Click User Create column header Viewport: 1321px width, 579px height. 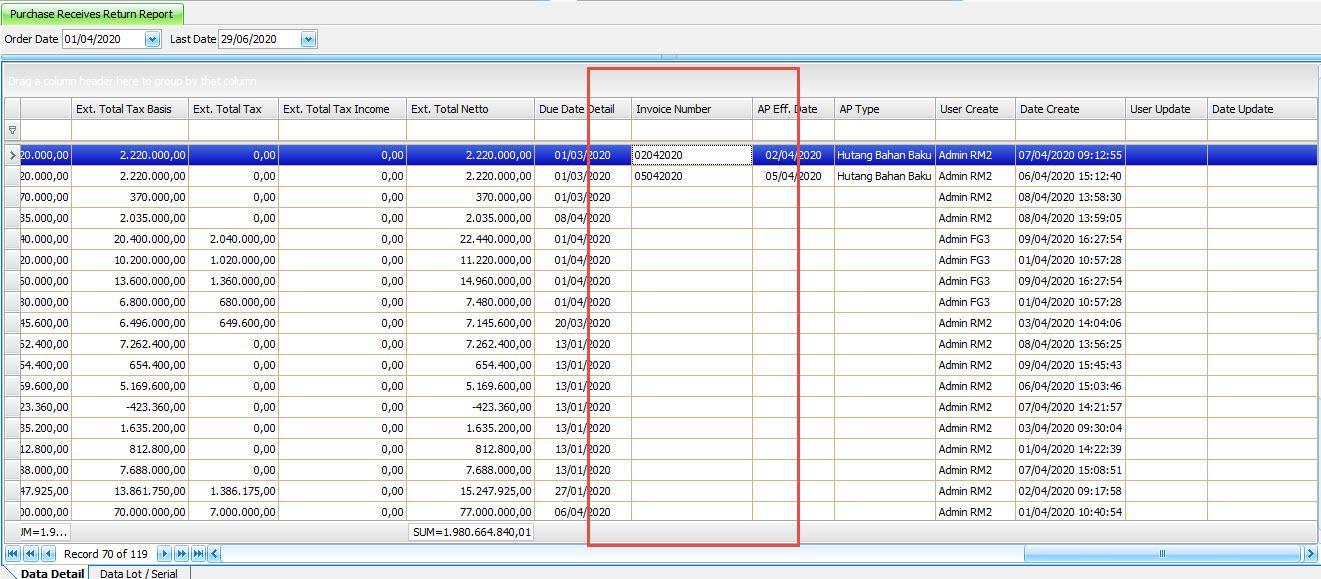coord(975,109)
